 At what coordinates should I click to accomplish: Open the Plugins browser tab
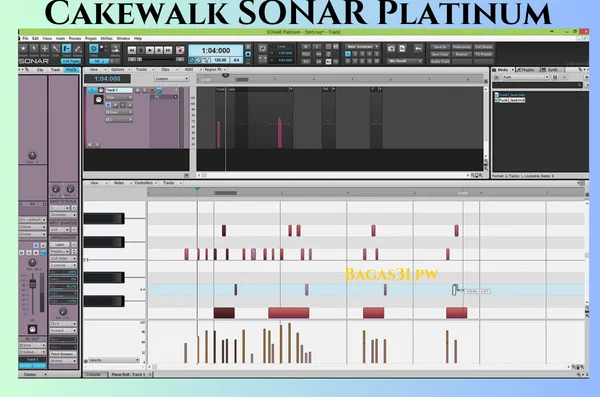(527, 70)
